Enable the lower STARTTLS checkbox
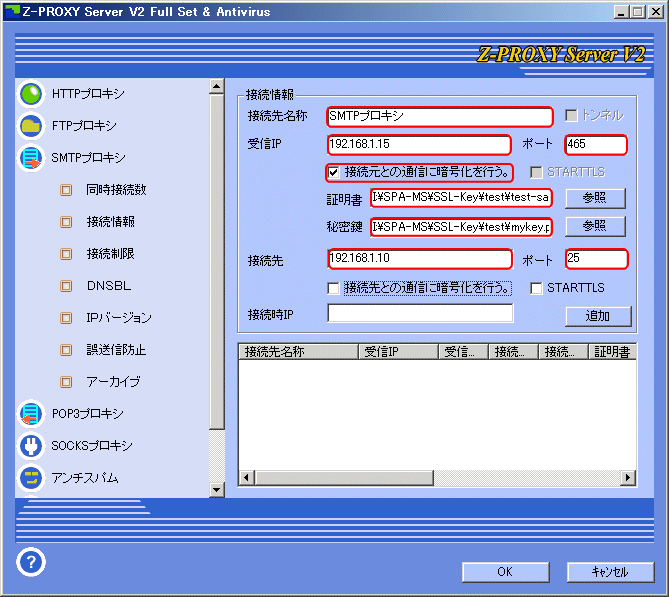 pyautogui.click(x=536, y=288)
